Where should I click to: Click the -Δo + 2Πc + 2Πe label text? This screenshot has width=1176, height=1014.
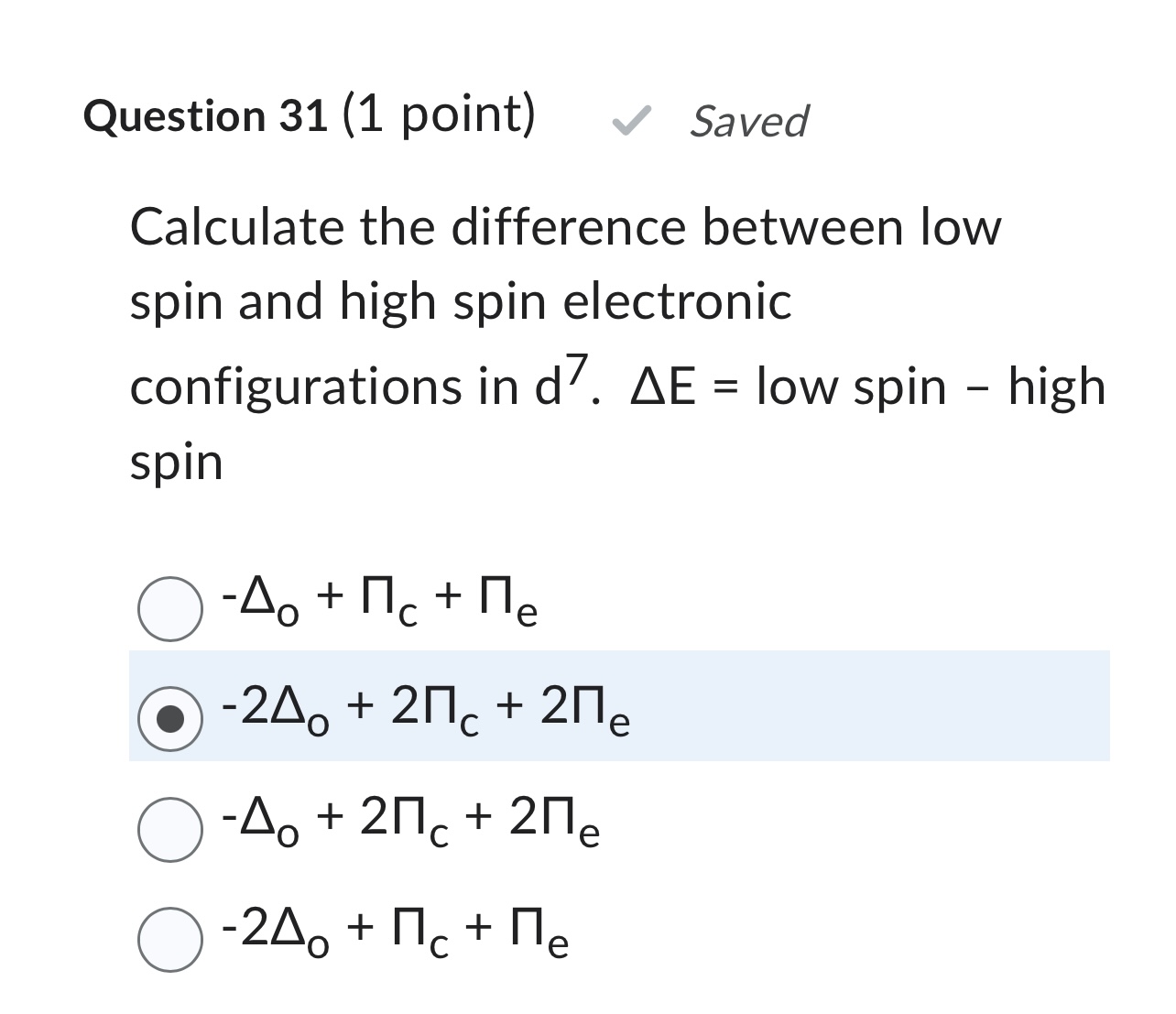[x=411, y=824]
